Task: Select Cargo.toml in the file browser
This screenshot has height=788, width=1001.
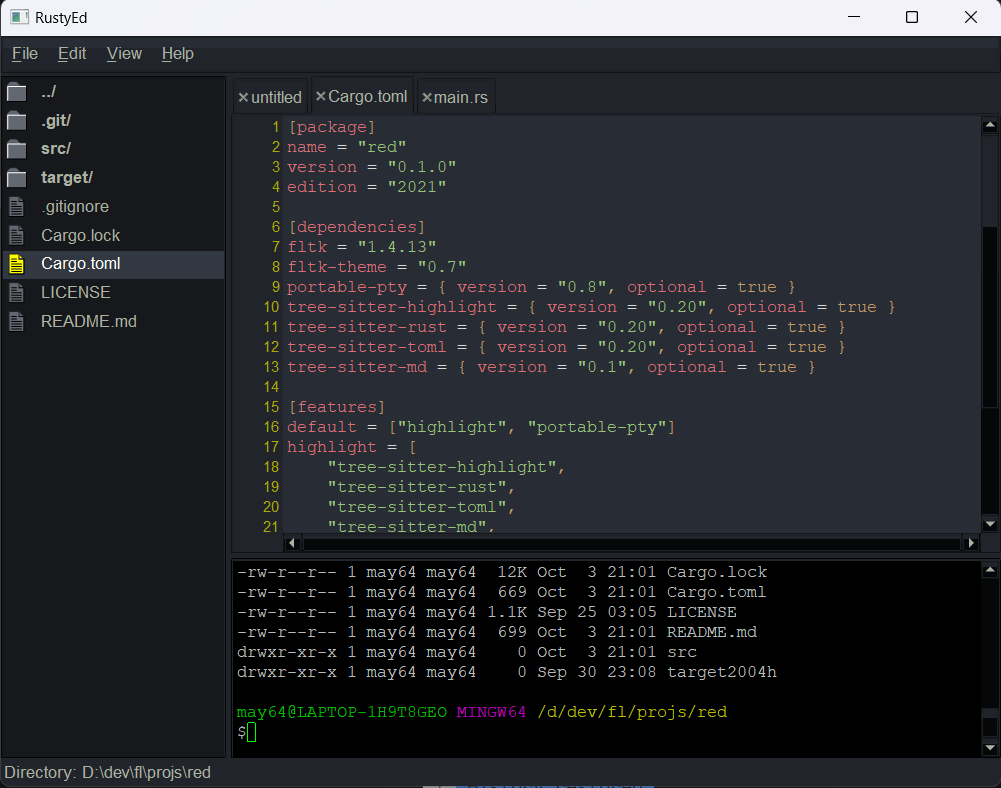Action: (x=81, y=264)
